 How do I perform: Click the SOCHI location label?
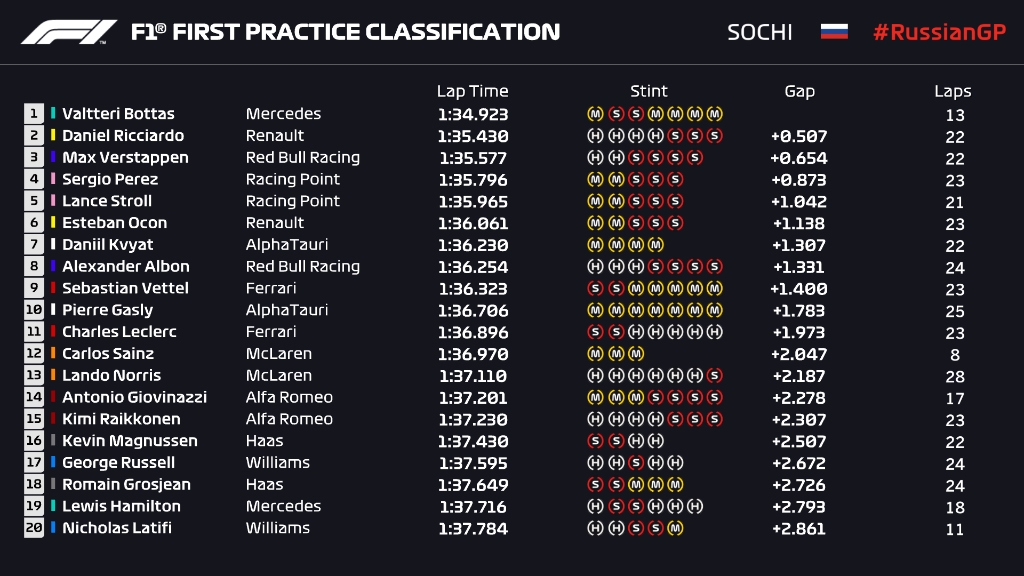[760, 32]
